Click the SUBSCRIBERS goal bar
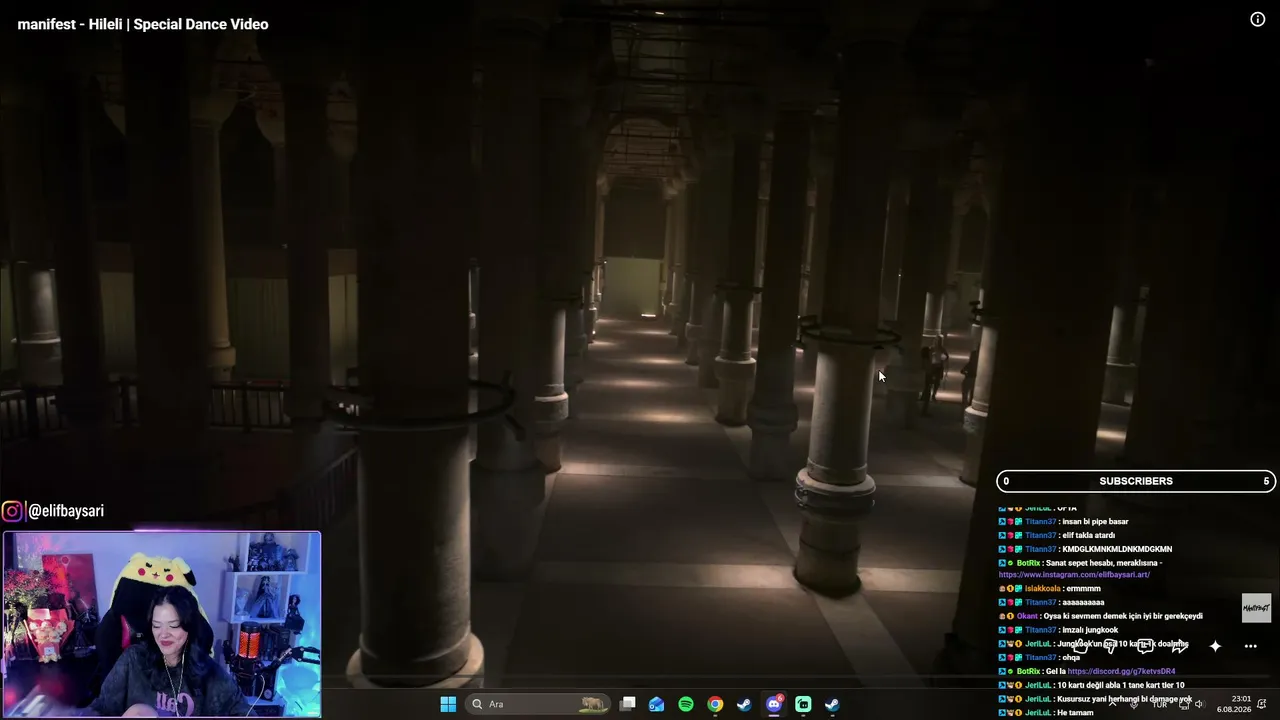Screen dimensions: 1280x720 pos(1136,481)
